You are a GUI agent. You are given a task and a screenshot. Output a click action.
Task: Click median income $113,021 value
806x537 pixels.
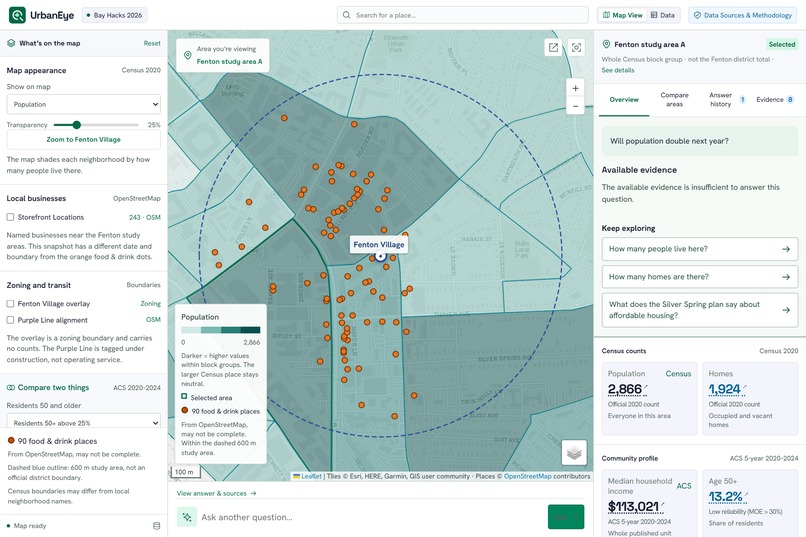coord(633,507)
